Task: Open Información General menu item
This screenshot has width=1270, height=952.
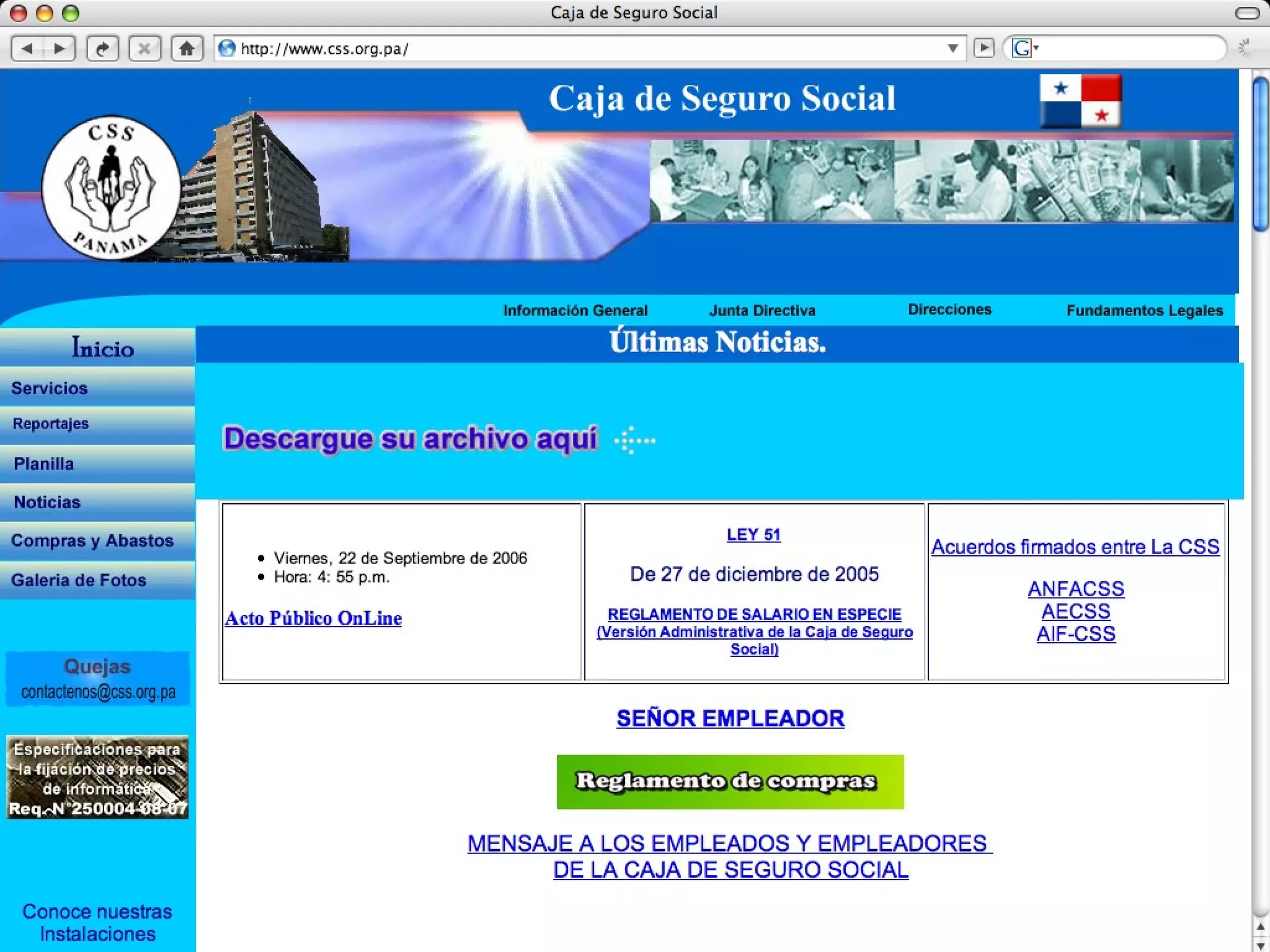Action: tap(575, 311)
